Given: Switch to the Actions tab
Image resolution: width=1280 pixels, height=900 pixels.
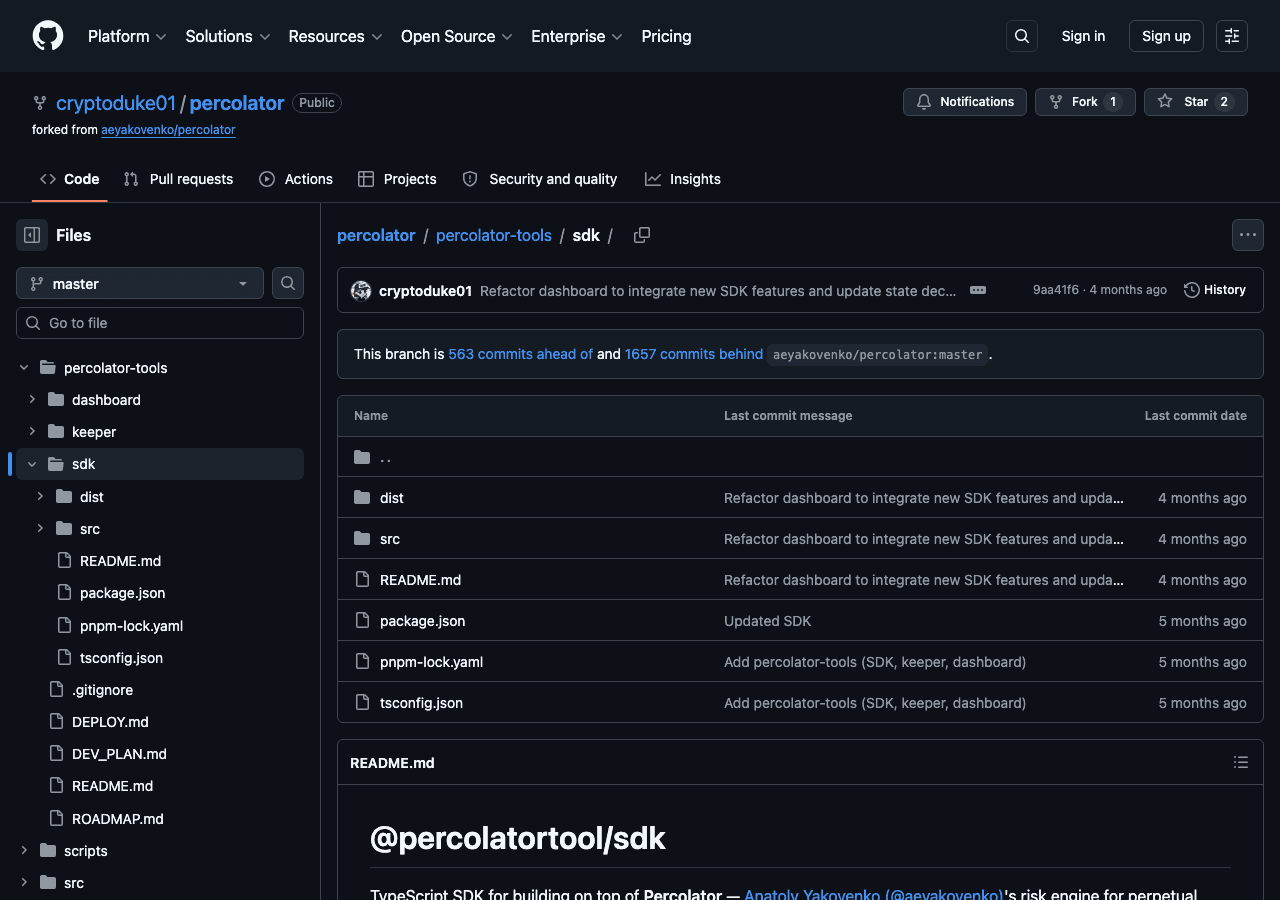Looking at the screenshot, I should point(296,179).
